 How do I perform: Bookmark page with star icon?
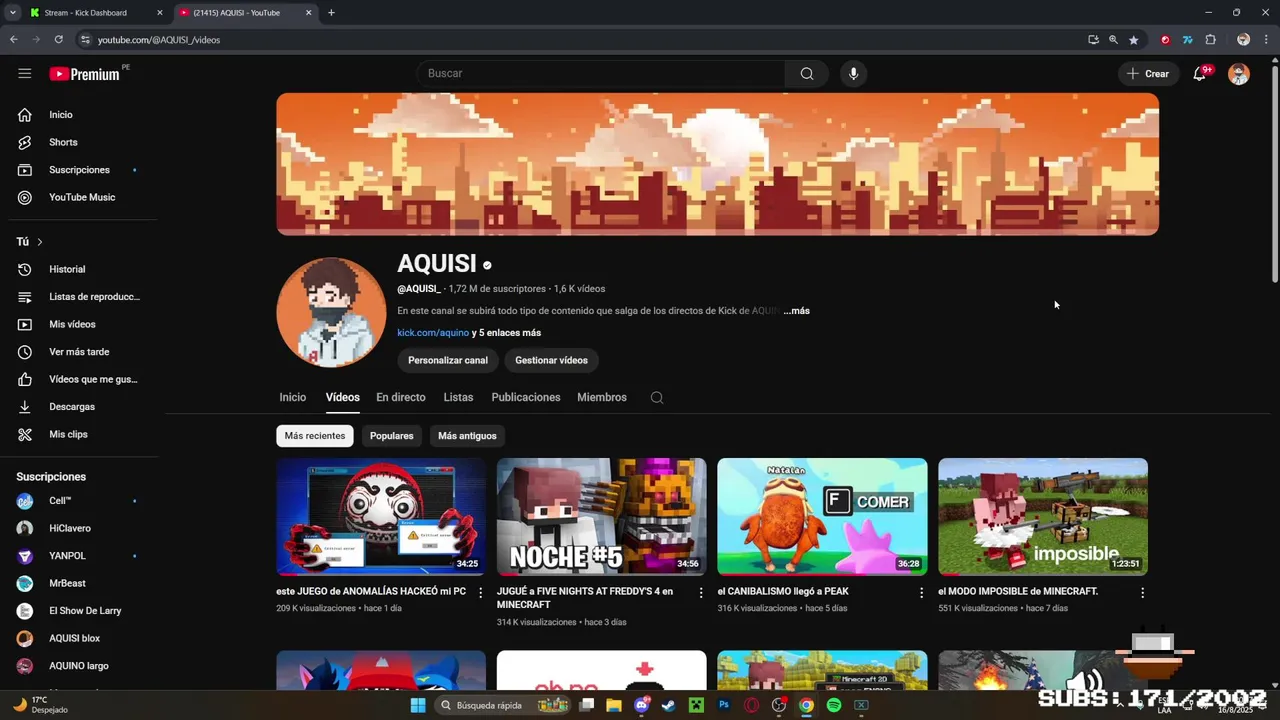(x=1133, y=40)
